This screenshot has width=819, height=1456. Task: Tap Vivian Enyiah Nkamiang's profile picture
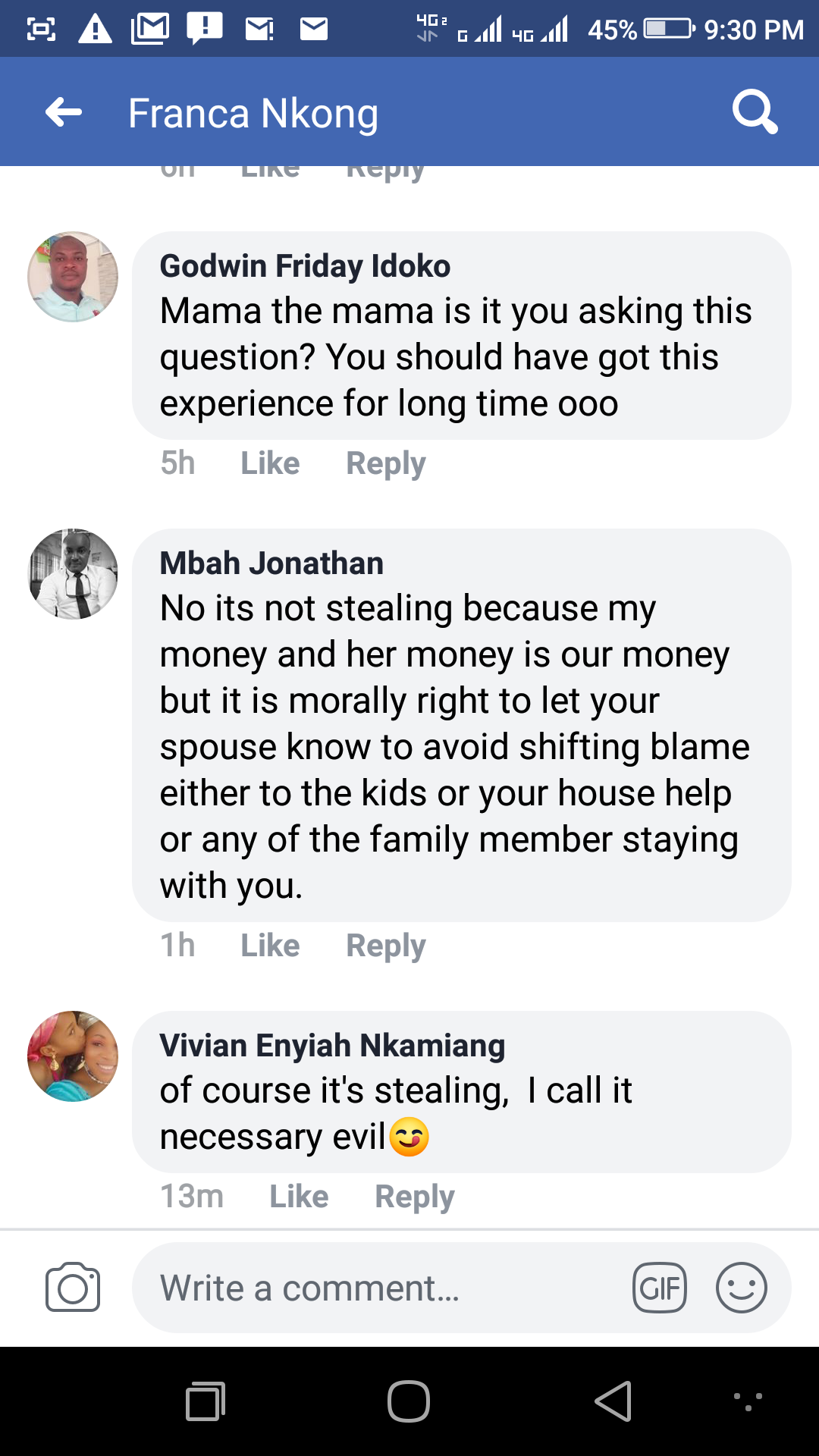click(73, 1056)
